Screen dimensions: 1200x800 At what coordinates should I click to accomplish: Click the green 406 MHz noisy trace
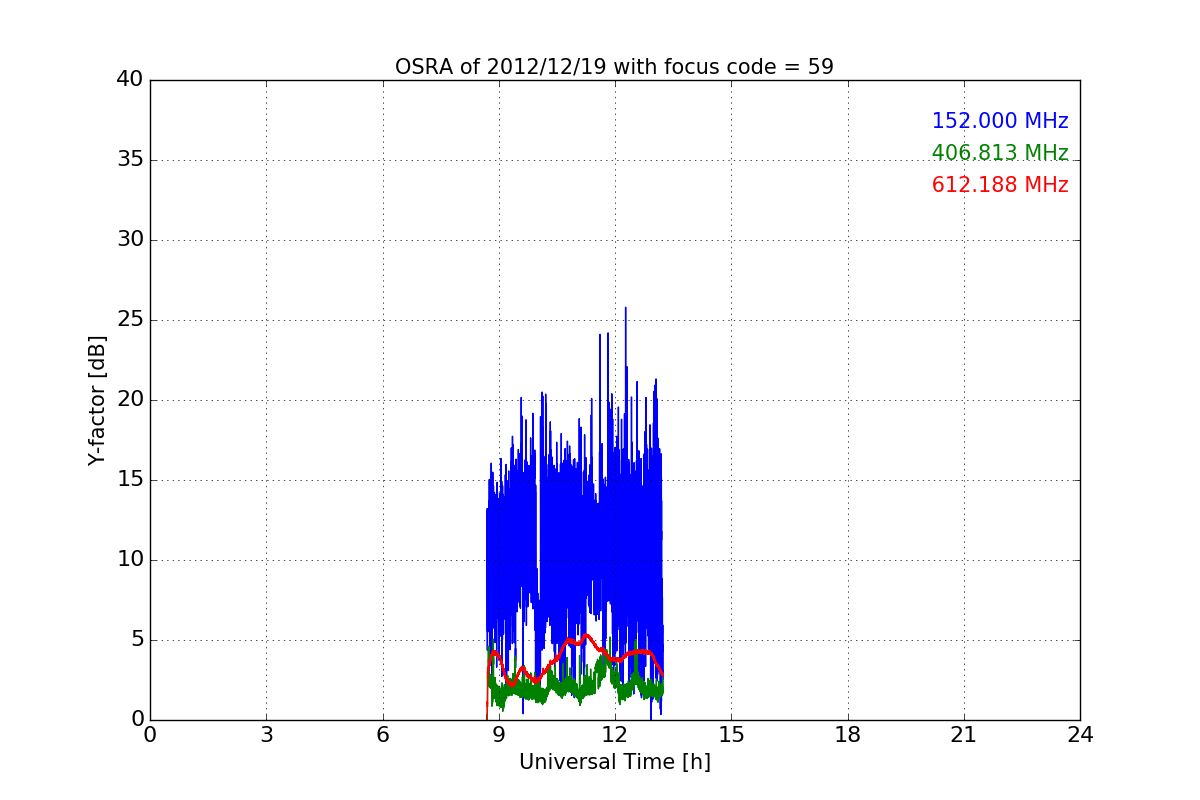[575, 686]
